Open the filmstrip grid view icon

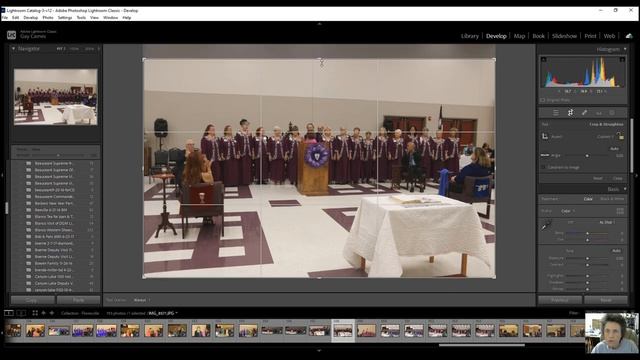35,313
